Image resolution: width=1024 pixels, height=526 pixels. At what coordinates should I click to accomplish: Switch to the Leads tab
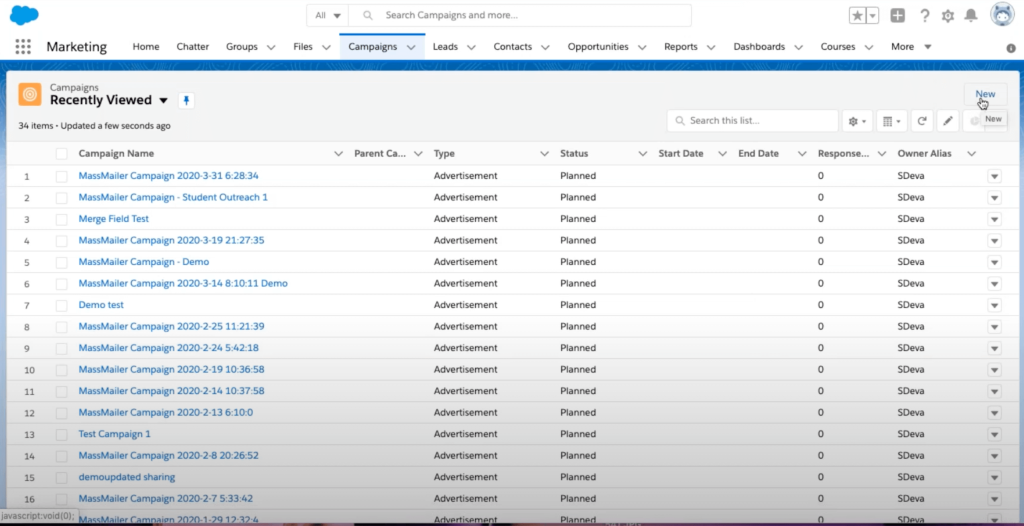click(445, 47)
